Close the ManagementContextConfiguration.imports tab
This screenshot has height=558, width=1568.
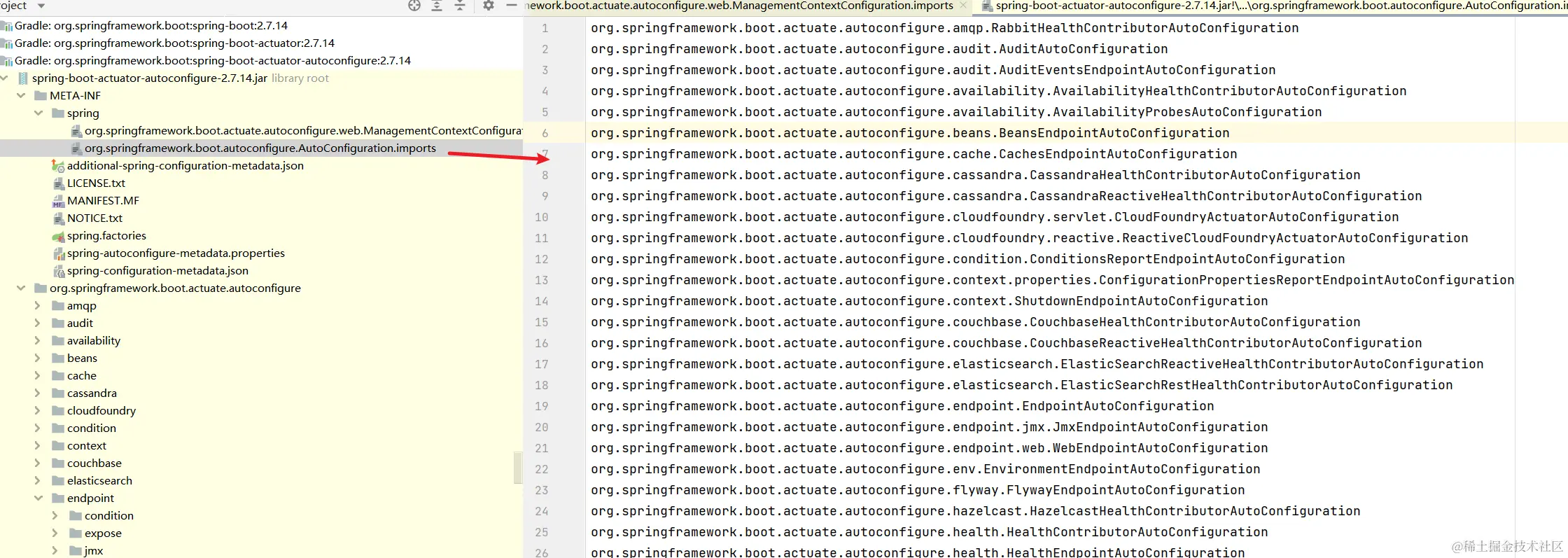(x=963, y=6)
